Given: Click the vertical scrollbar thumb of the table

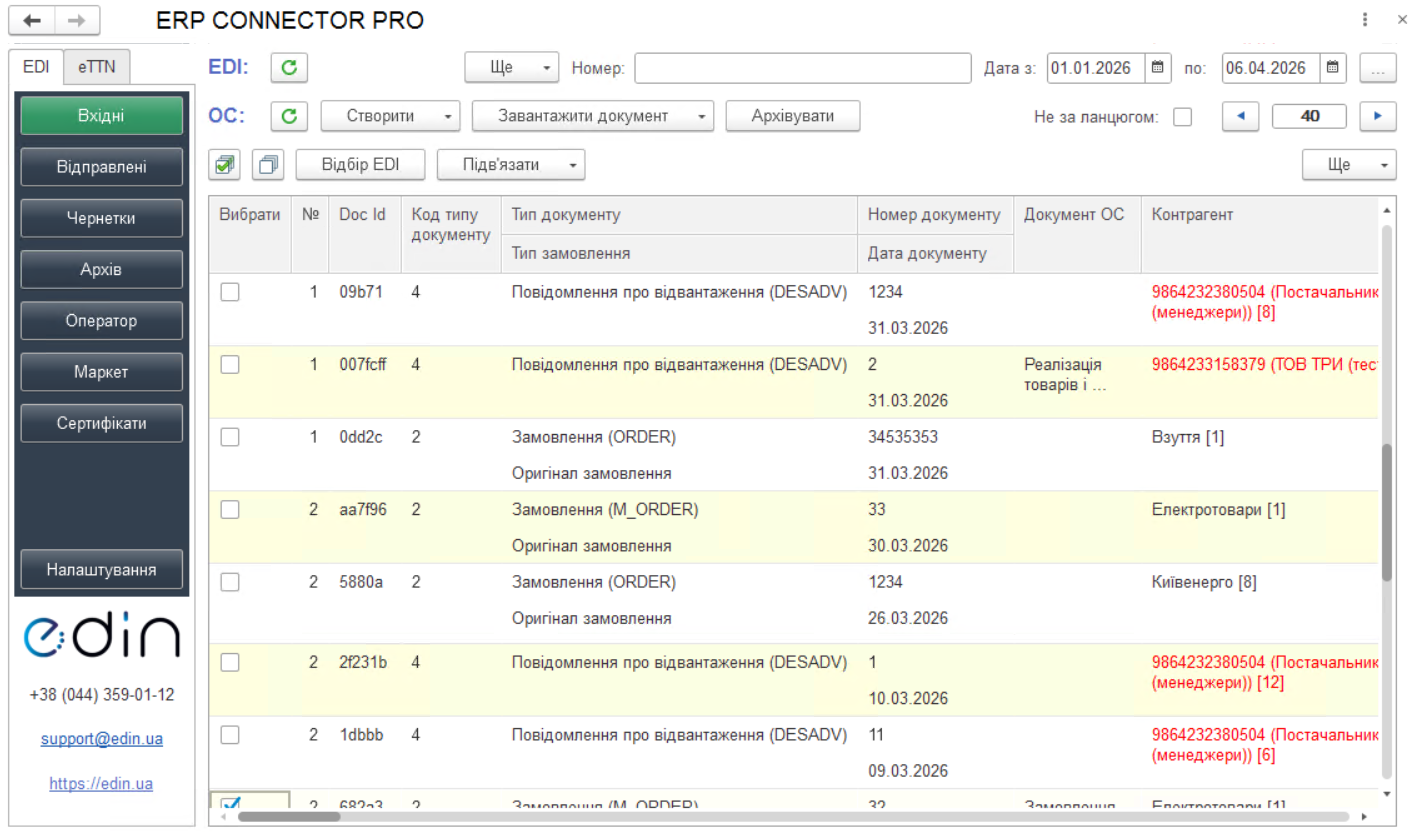Looking at the screenshot, I should pyautogui.click(x=1386, y=512).
